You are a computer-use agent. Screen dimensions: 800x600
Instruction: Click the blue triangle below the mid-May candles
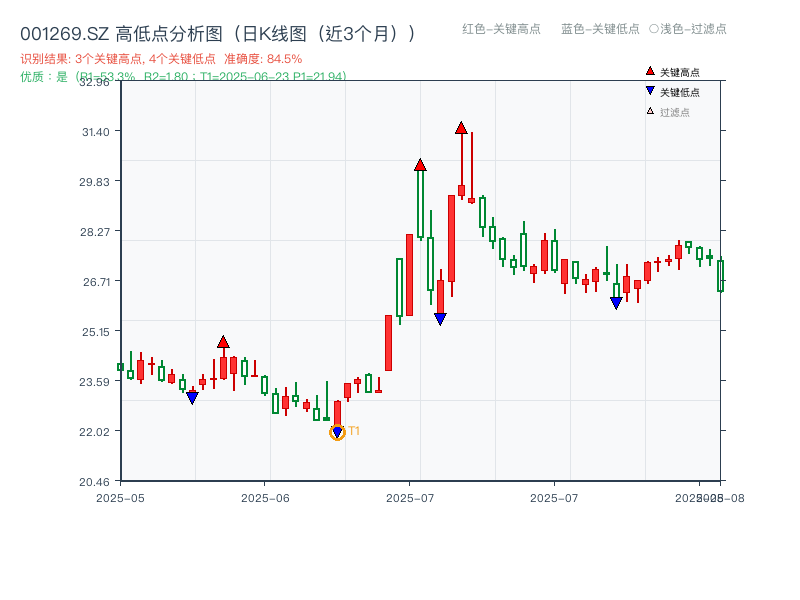pos(192,397)
